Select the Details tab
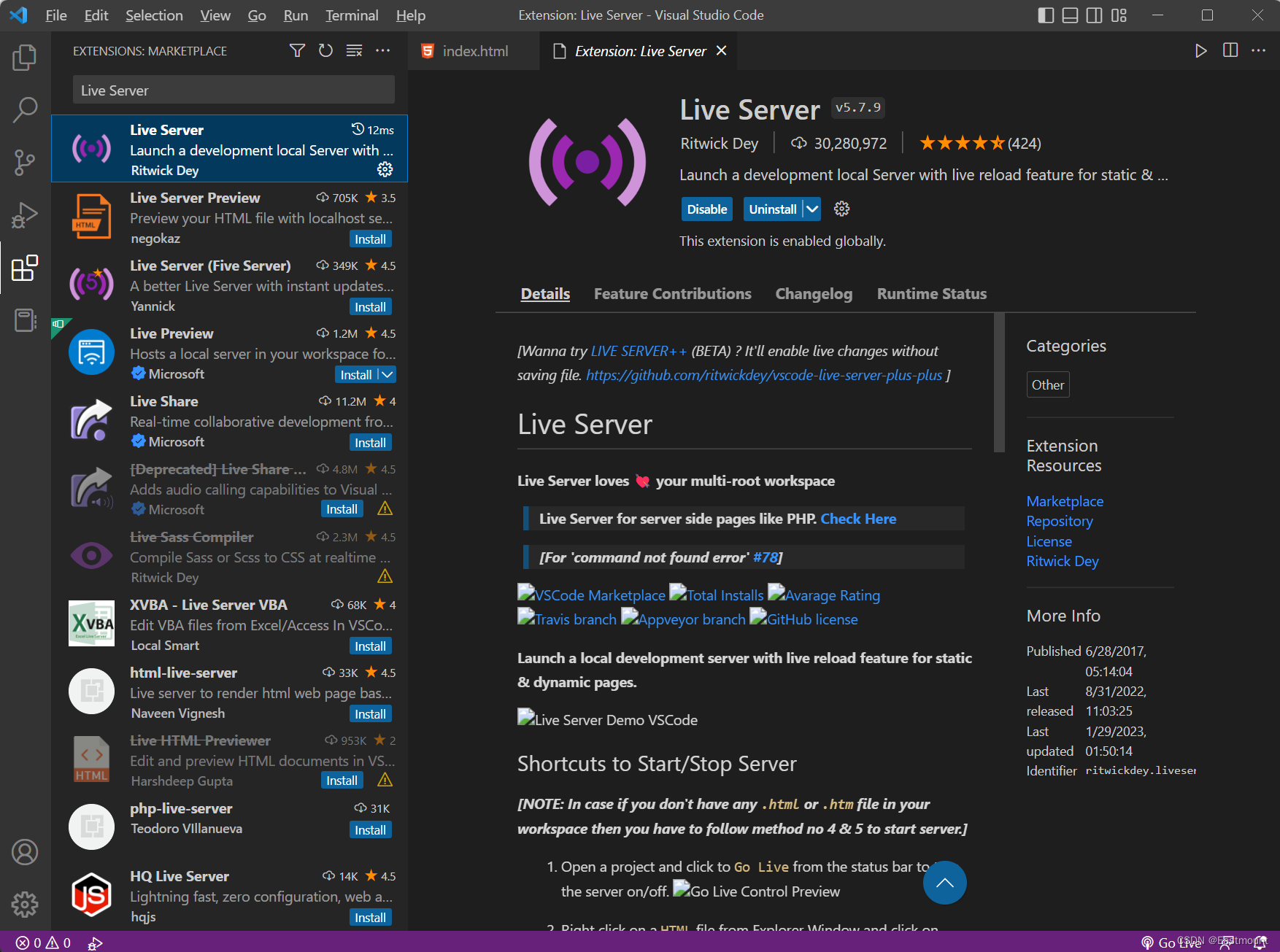Viewport: 1280px width, 952px height. (545, 293)
